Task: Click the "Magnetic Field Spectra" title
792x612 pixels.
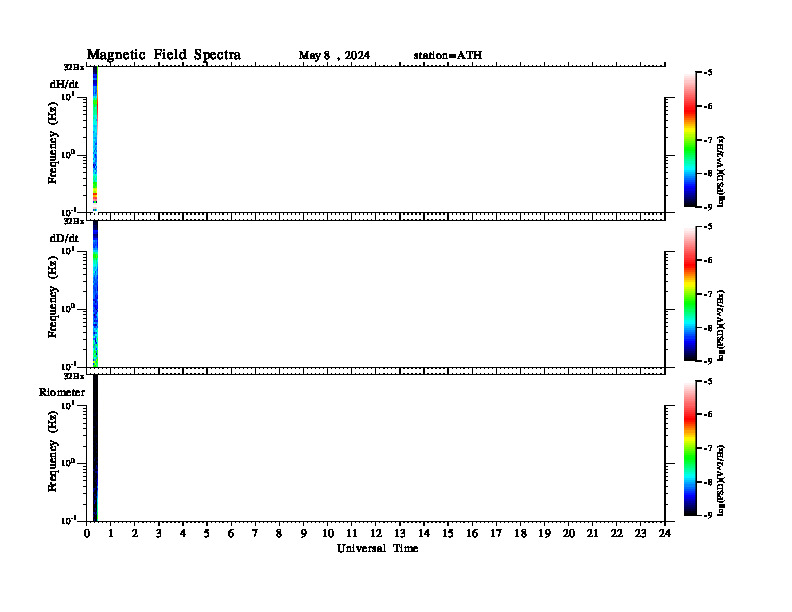Action: click(164, 55)
